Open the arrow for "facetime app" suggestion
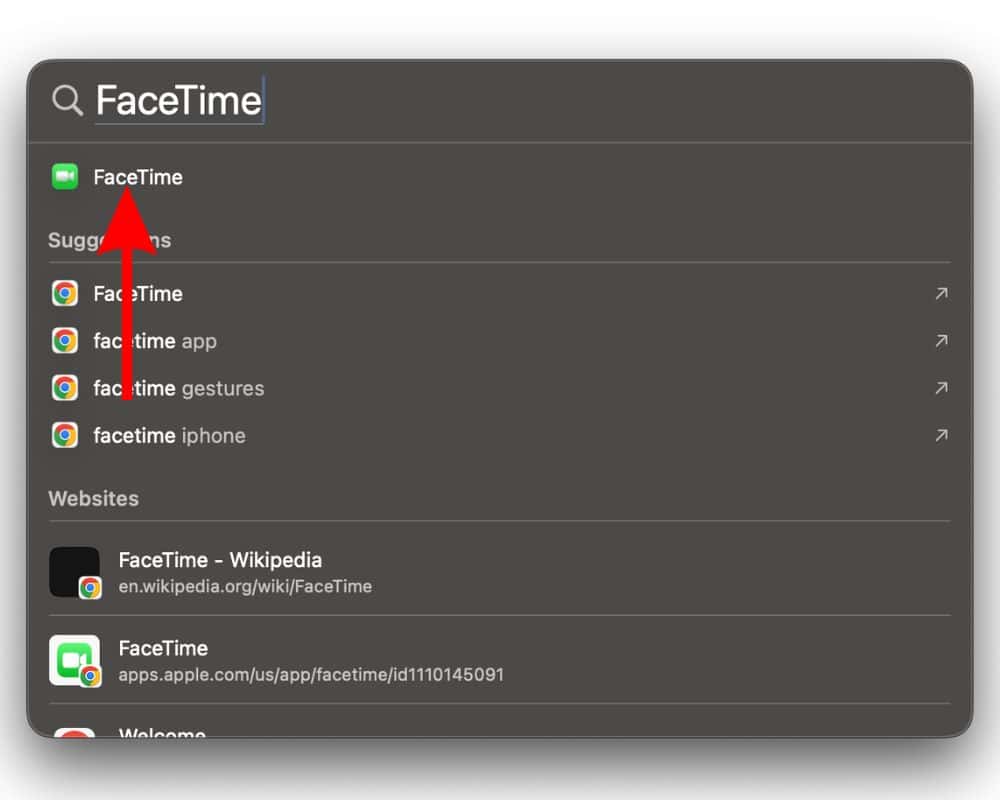The height and width of the screenshot is (800, 1000). pyautogui.click(x=940, y=341)
